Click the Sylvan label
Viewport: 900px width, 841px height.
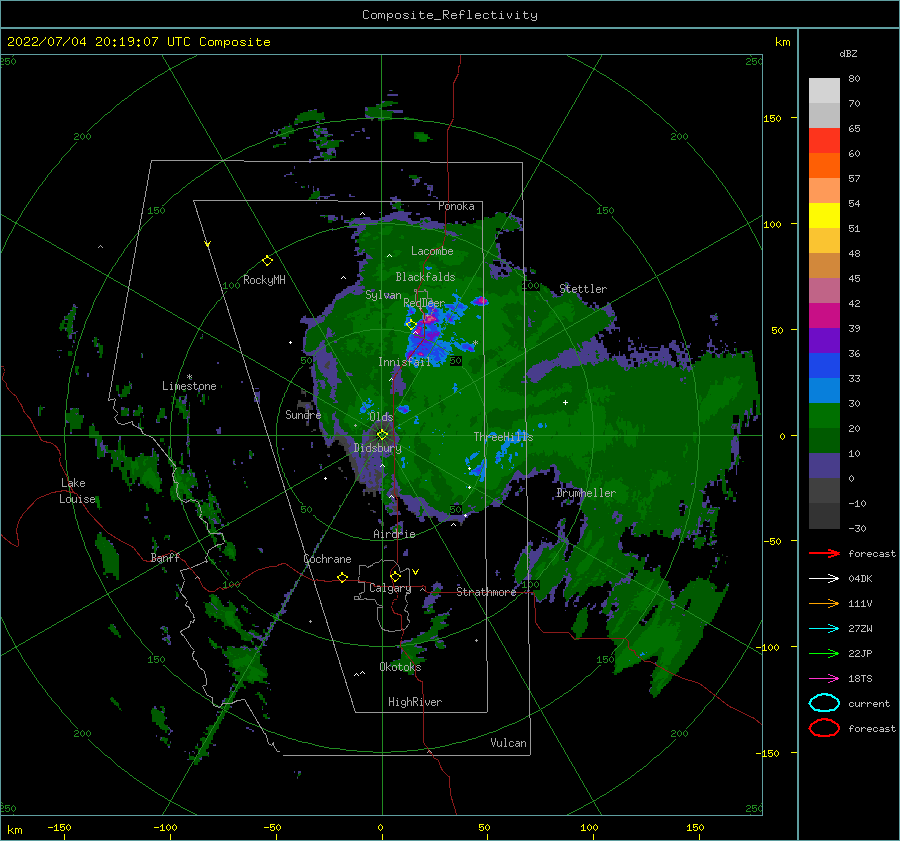pyautogui.click(x=383, y=295)
